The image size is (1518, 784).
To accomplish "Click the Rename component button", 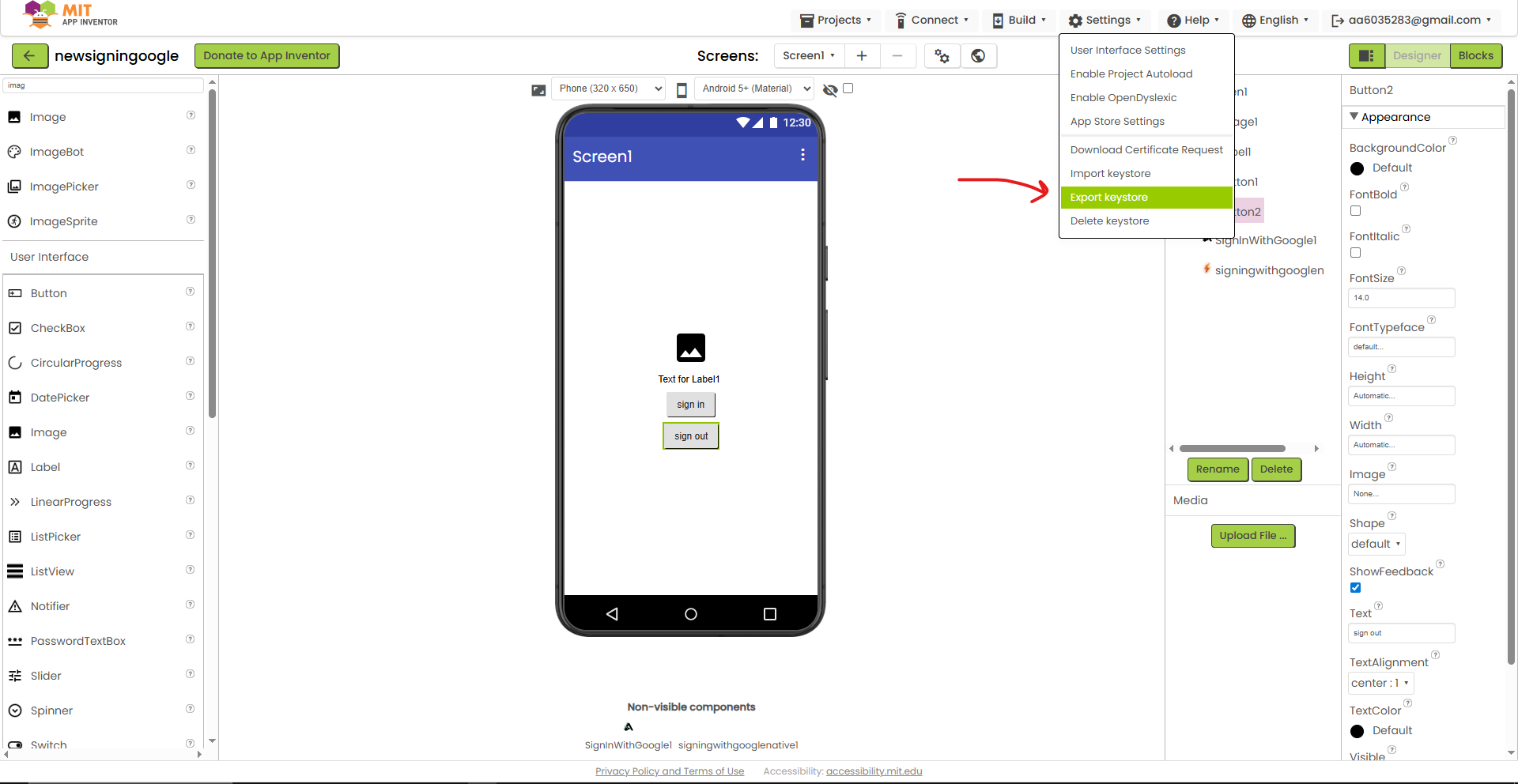I will (x=1218, y=469).
